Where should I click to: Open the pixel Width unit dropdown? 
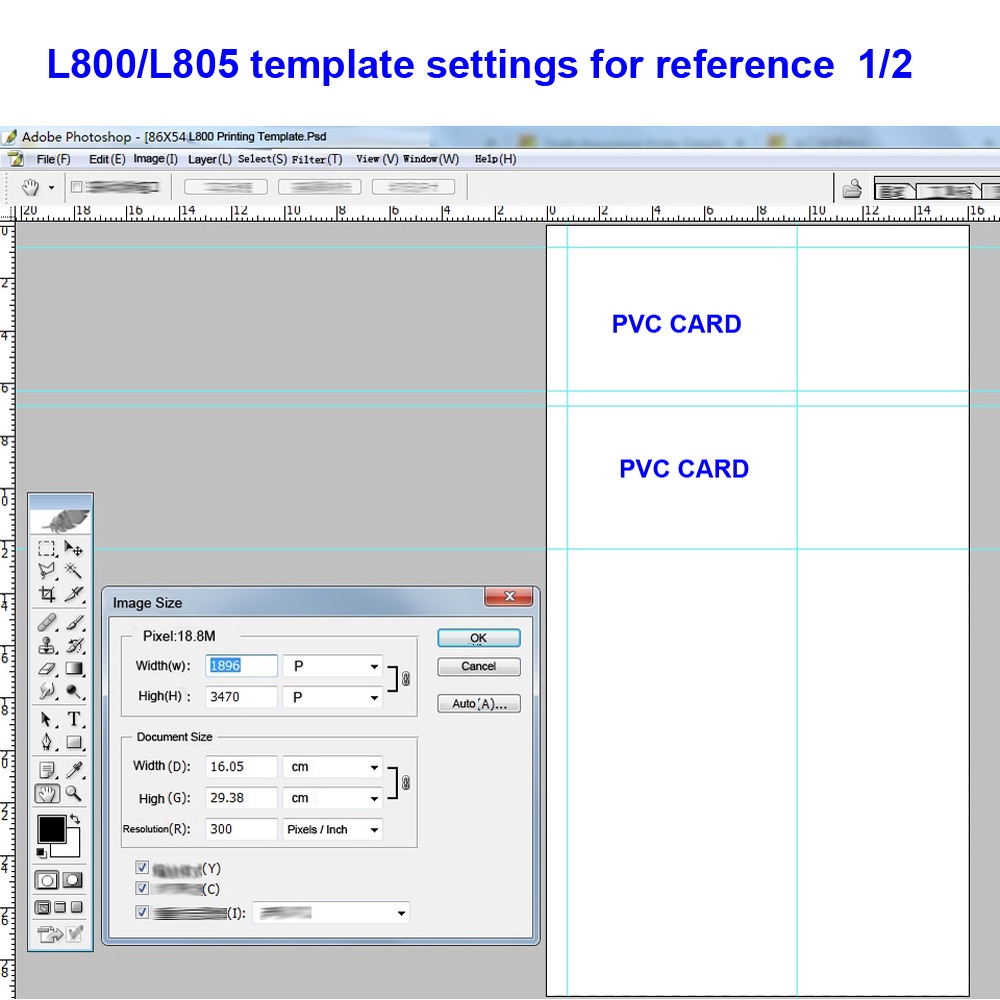pos(333,666)
